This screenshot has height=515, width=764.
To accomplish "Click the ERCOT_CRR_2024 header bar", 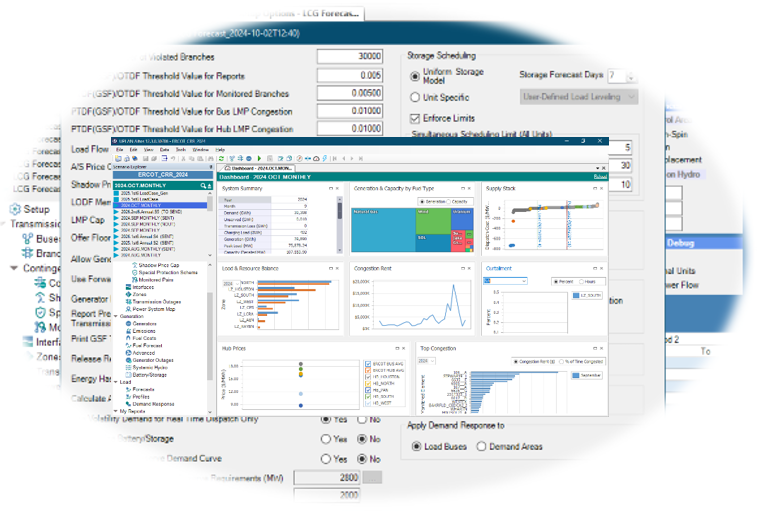I will [162, 175].
